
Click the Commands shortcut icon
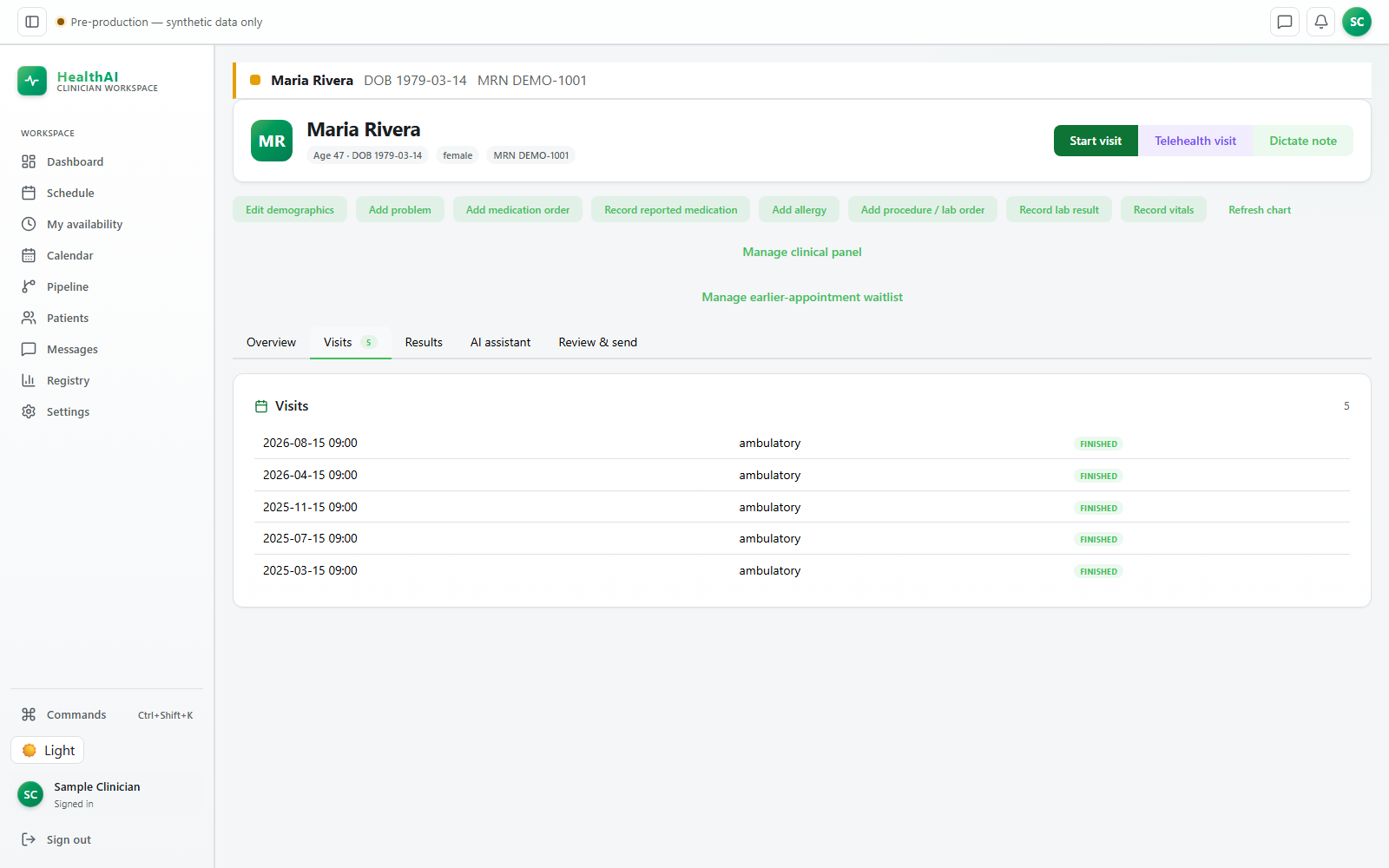tap(29, 714)
